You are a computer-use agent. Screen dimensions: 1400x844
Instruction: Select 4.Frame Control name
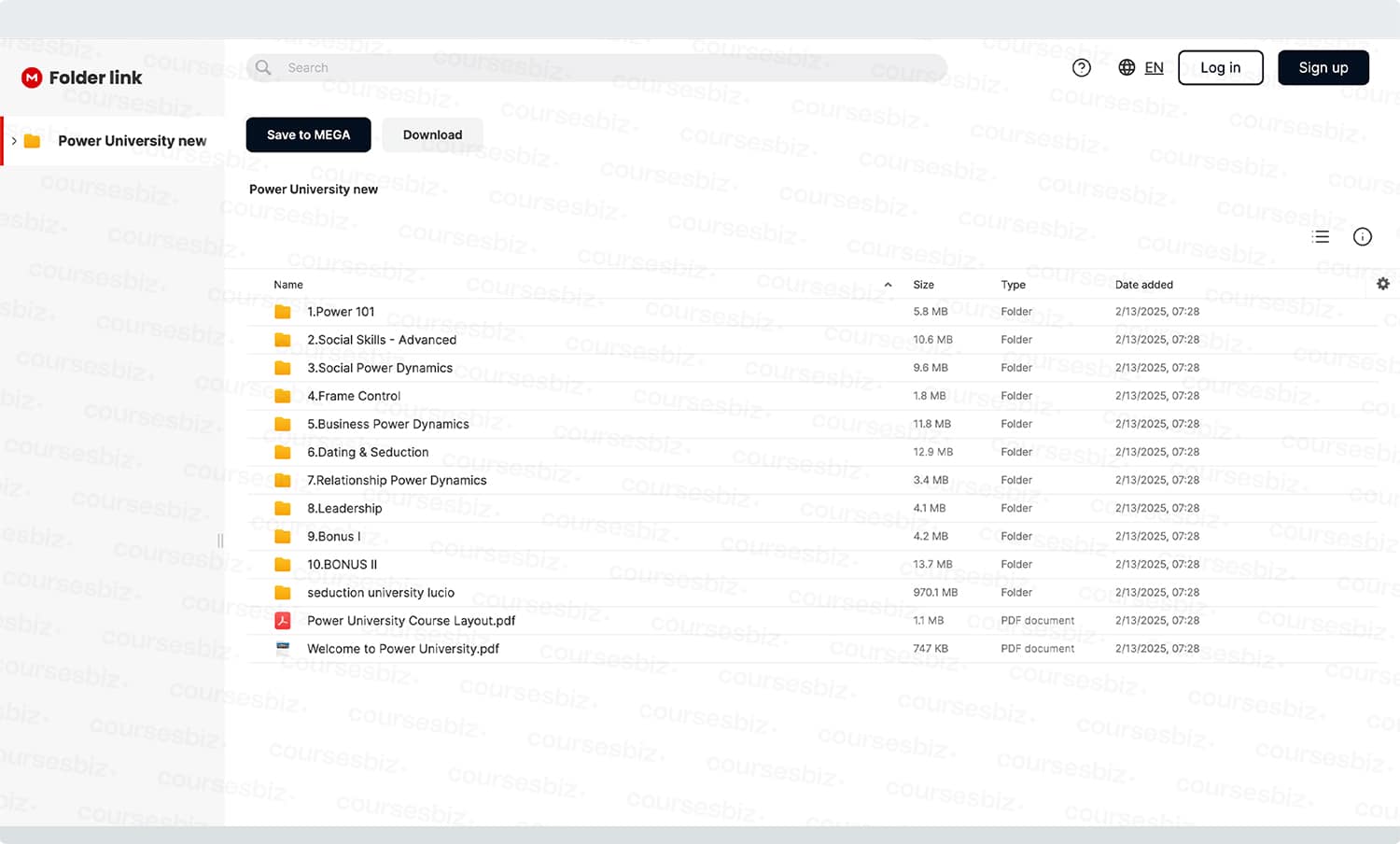click(x=354, y=396)
